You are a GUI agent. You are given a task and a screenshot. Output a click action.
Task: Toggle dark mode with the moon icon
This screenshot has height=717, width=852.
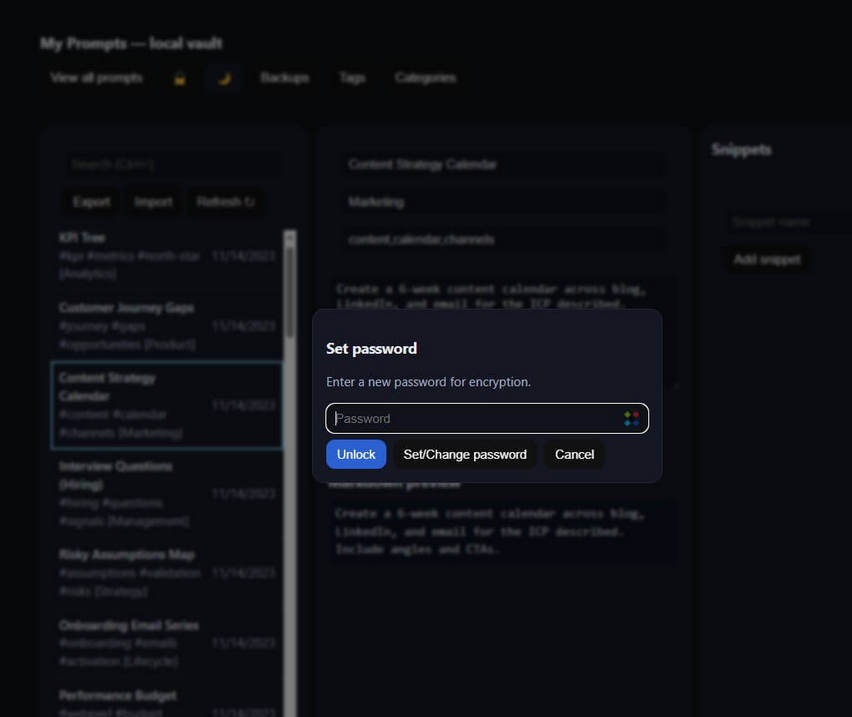tap(224, 78)
